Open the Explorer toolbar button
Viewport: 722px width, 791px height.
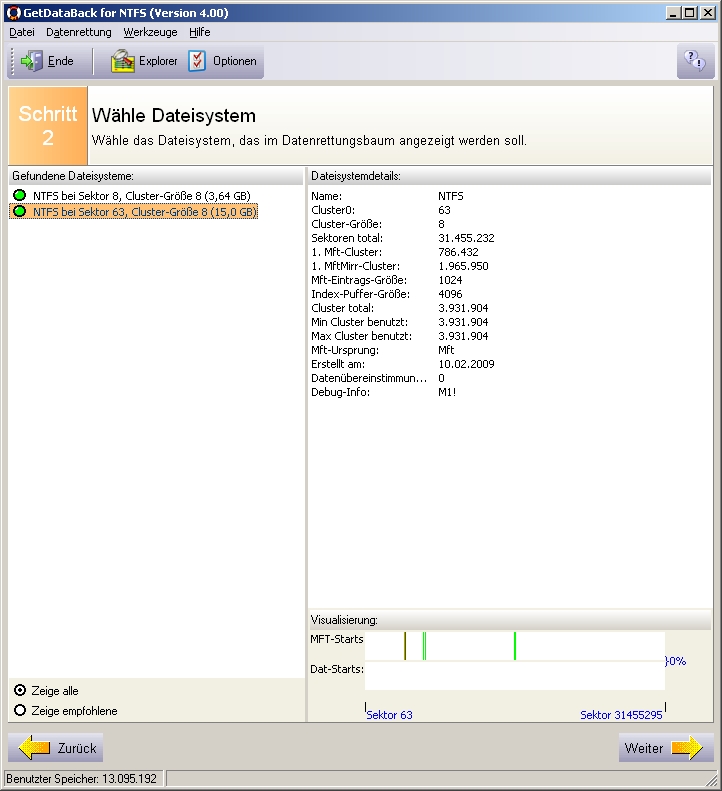pyautogui.click(x=144, y=61)
